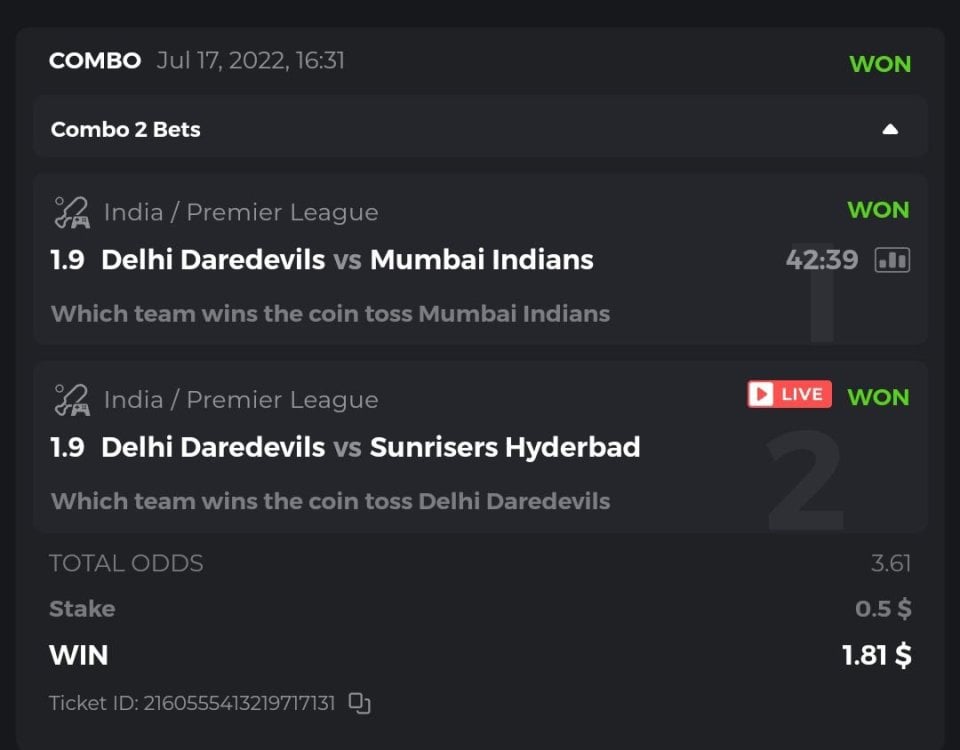Click the 3.61 total odds value
The height and width of the screenshot is (750, 960).
[x=890, y=563]
